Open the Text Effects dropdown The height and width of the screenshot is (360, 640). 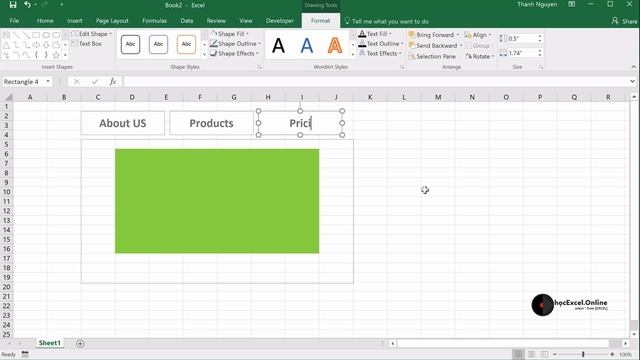coord(380,53)
